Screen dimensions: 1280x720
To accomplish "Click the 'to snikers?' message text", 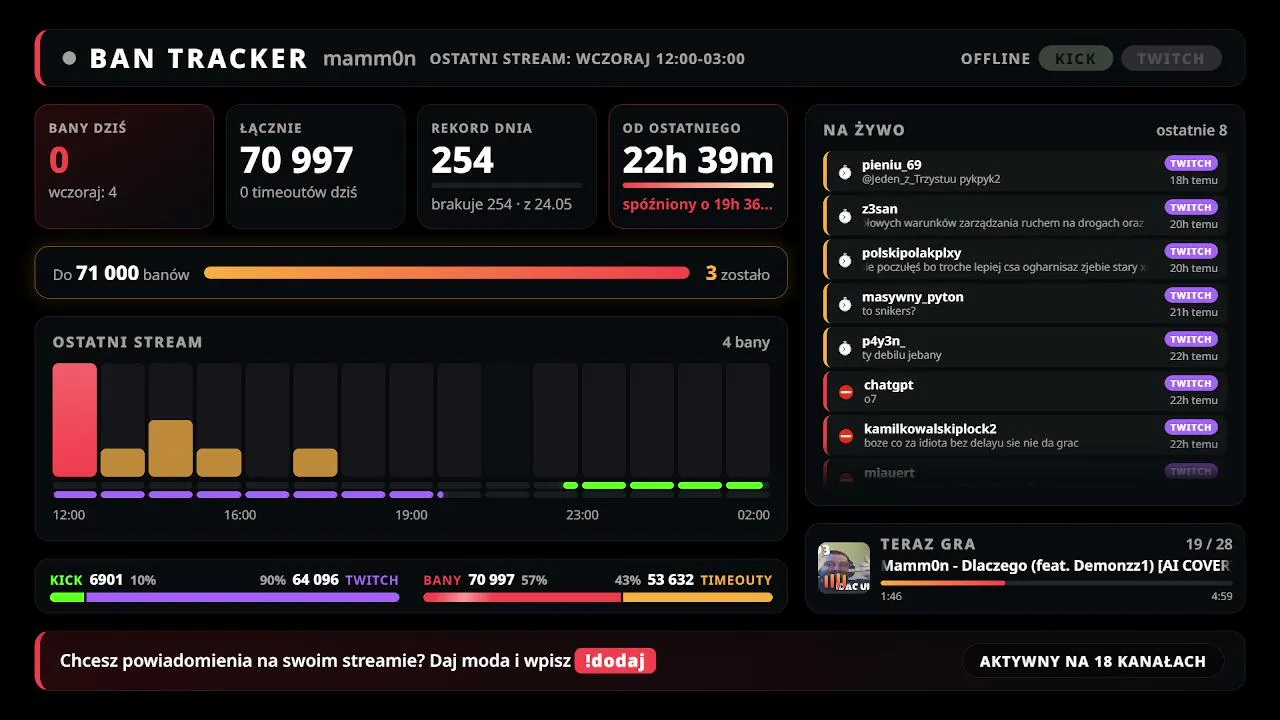I will tap(889, 311).
